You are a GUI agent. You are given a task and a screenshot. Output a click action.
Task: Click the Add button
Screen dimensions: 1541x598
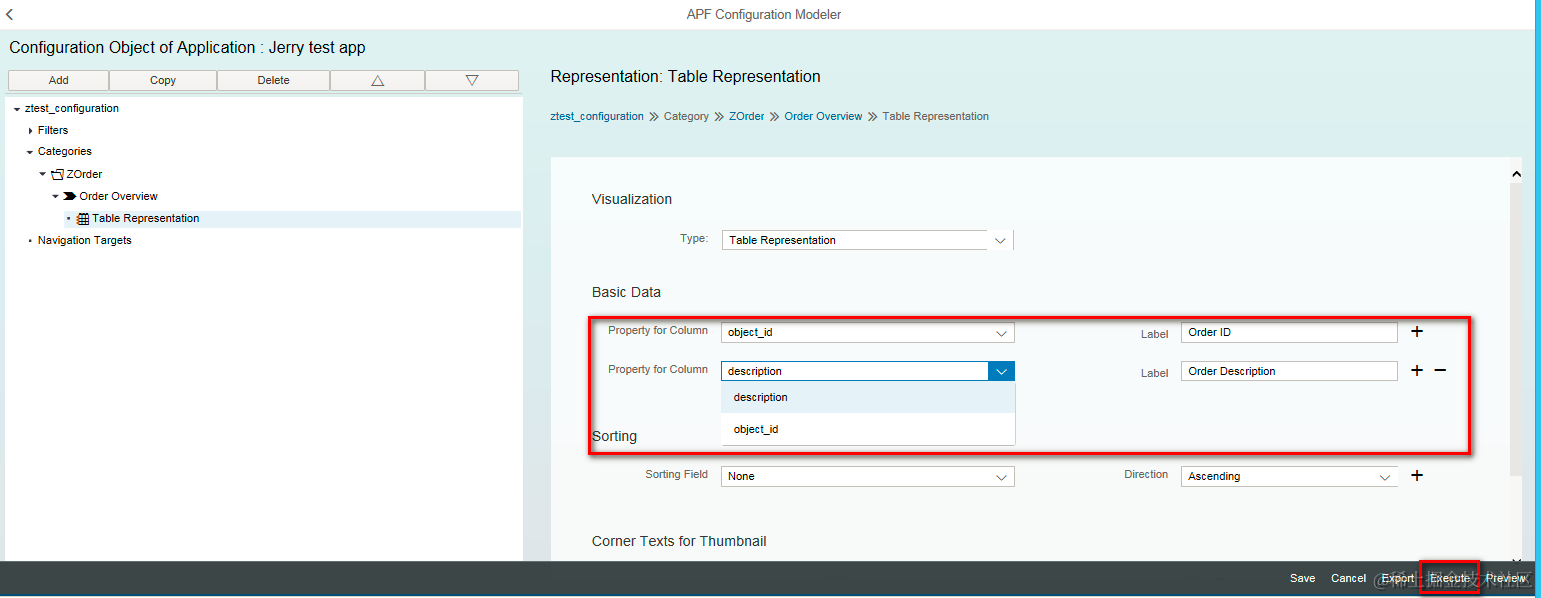tap(58, 80)
